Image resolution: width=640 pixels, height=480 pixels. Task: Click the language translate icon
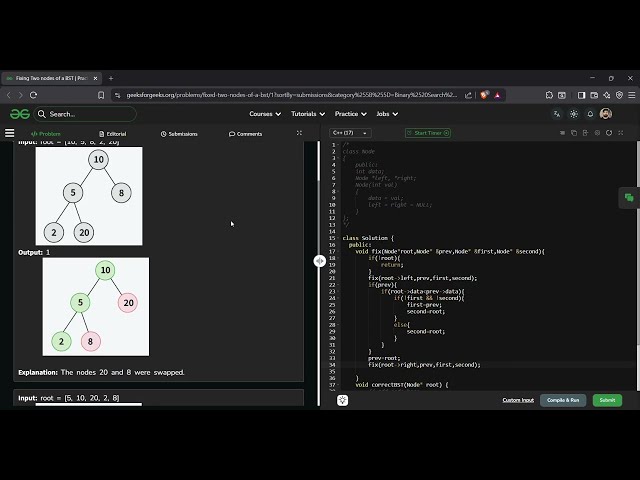click(557, 114)
